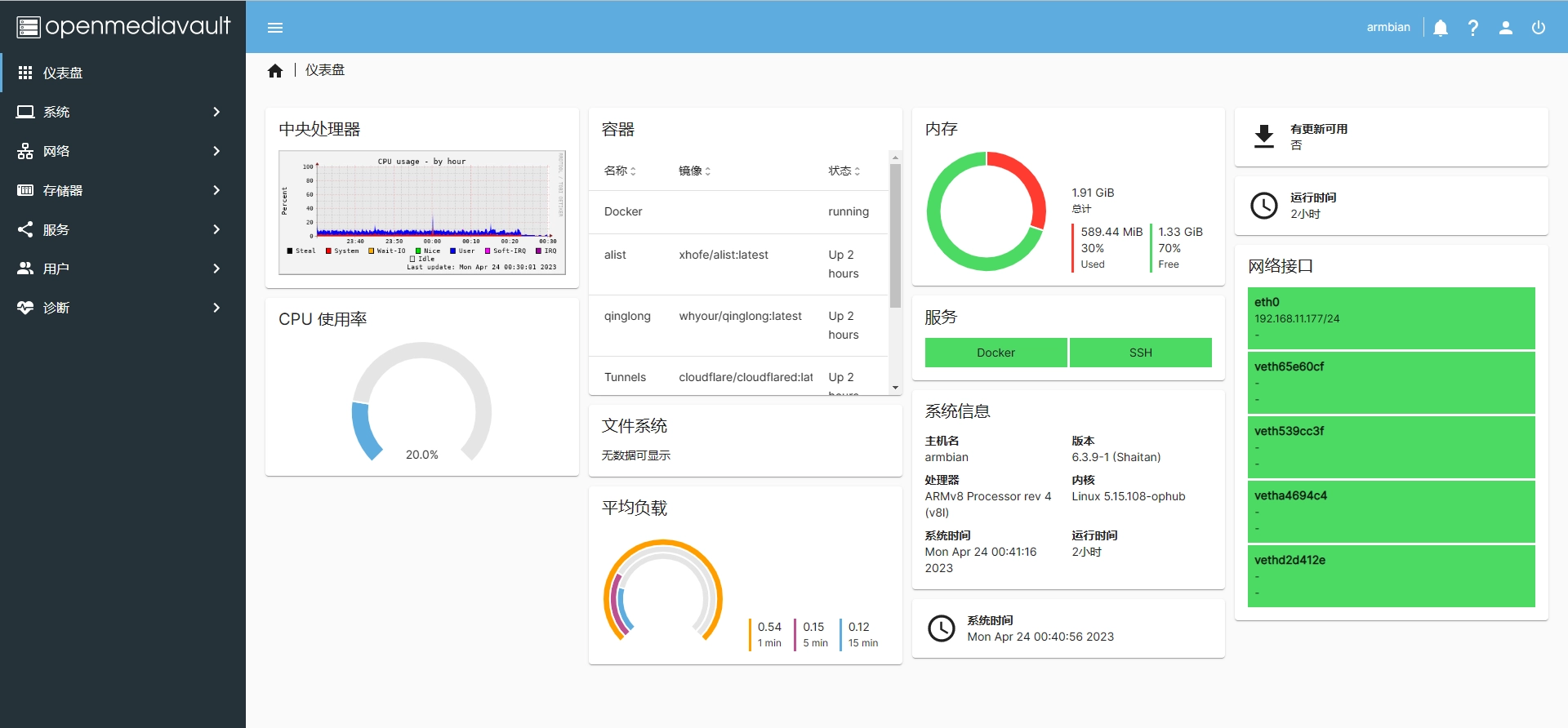Image resolution: width=1568 pixels, height=728 pixels.
Task: Click the network icon beside 网络
Action: [x=25, y=151]
